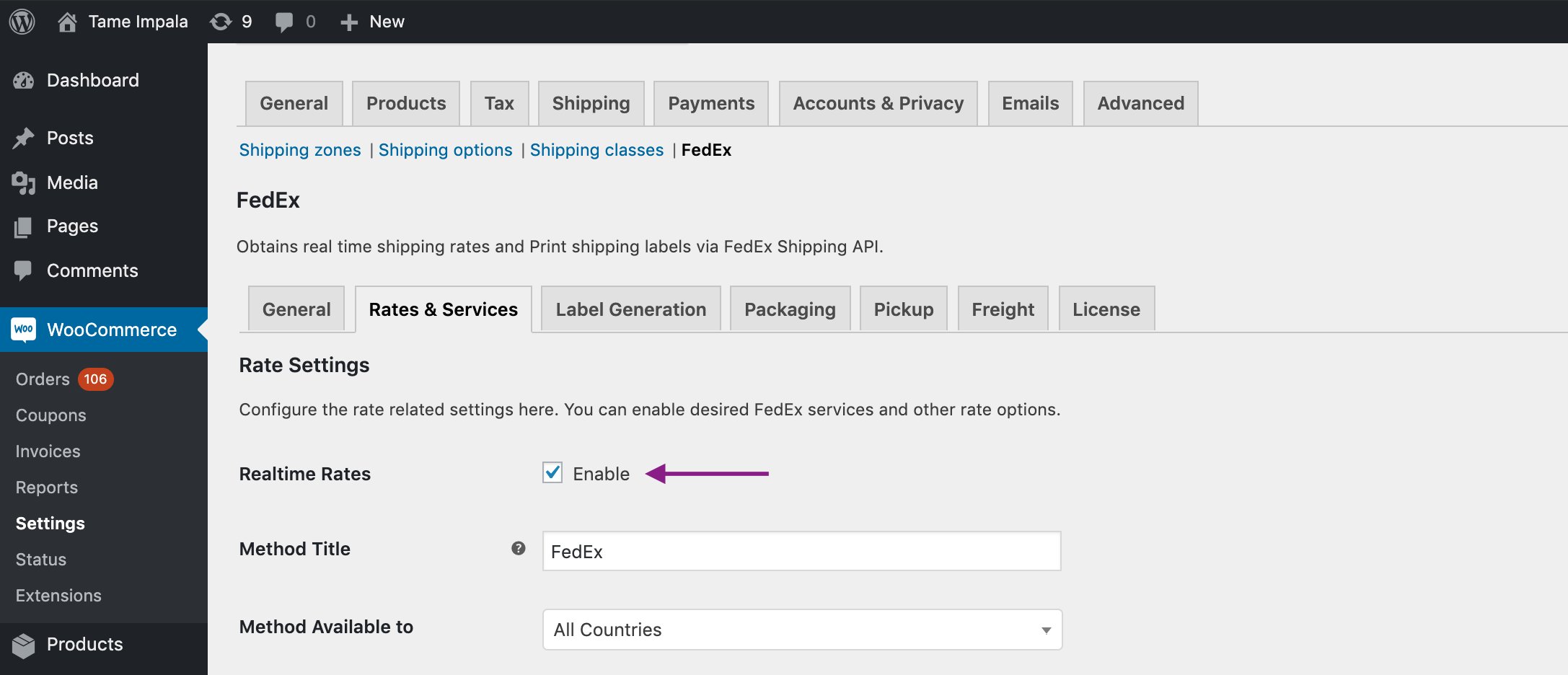Open the License tab
Viewport: 1568px width, 675px height.
pos(1106,309)
